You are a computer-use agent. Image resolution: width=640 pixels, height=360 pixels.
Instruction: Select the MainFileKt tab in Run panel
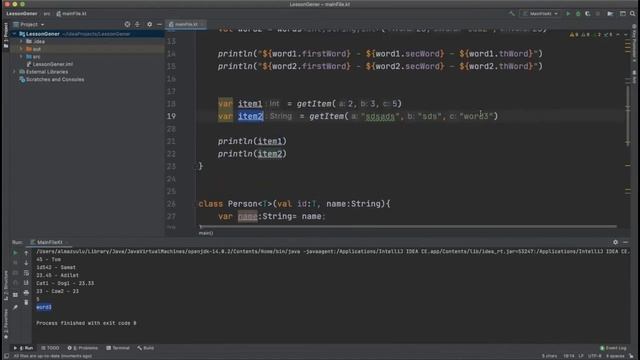(x=49, y=242)
